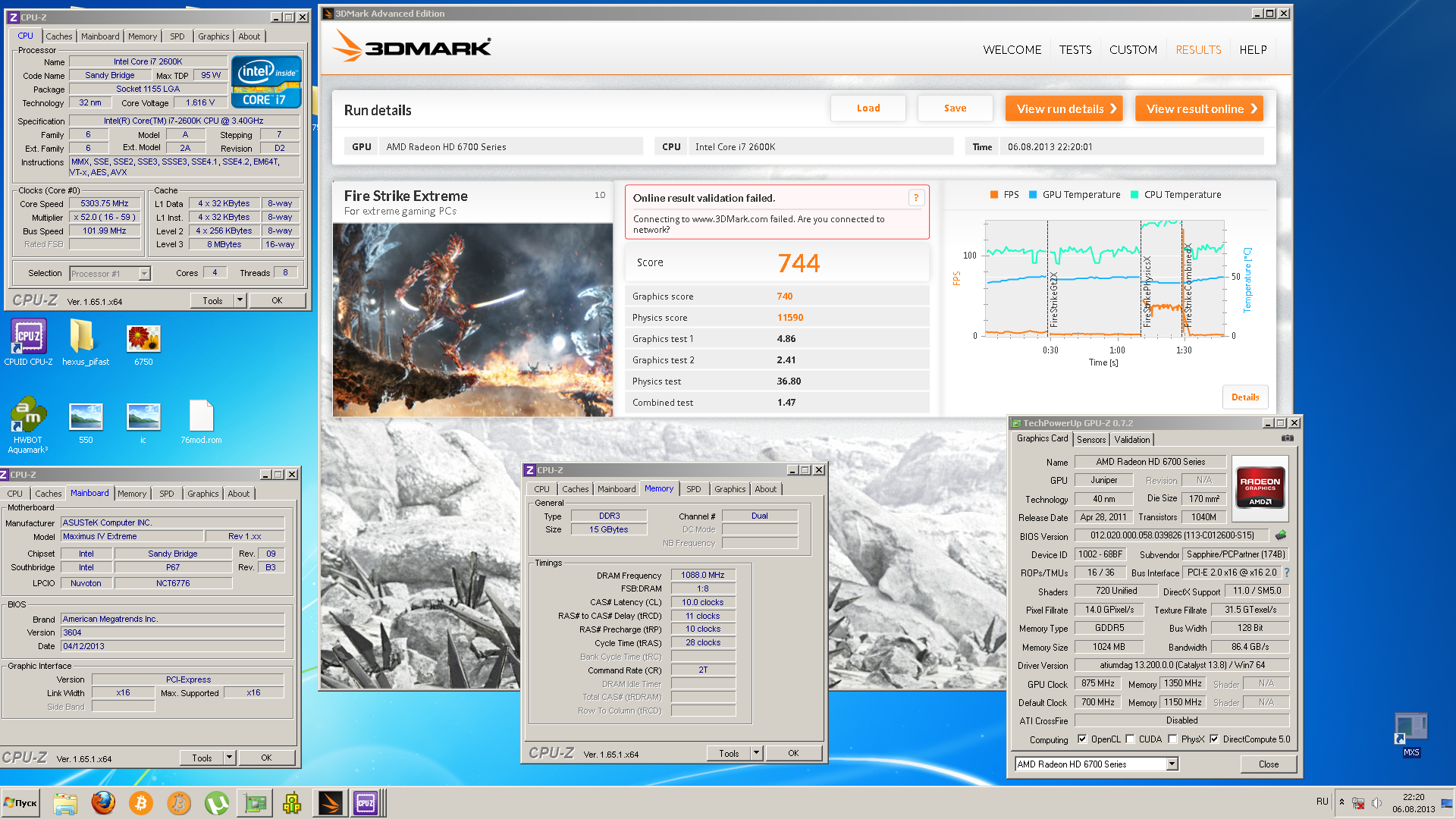This screenshot has height=819, width=1456.
Task: Switch to the Sensors tab in GPU-Z
Action: [1091, 440]
